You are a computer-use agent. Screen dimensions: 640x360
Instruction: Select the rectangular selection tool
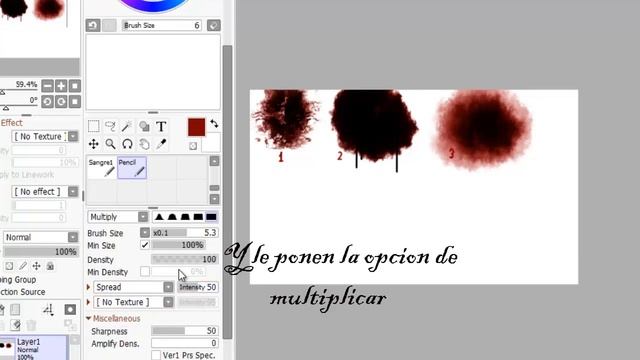[x=93, y=127]
